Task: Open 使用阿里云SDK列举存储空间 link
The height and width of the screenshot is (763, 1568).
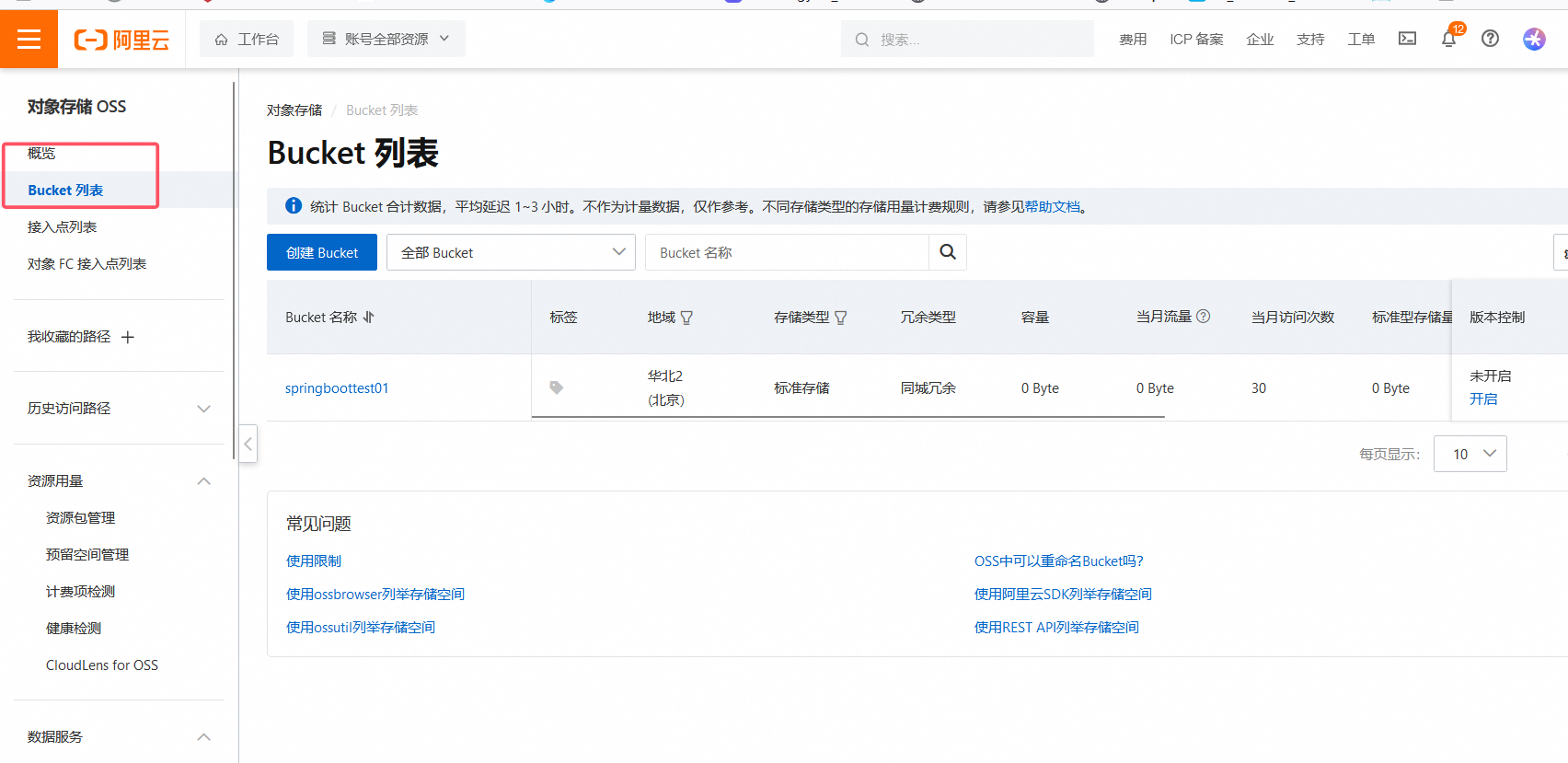Action: tap(1063, 594)
